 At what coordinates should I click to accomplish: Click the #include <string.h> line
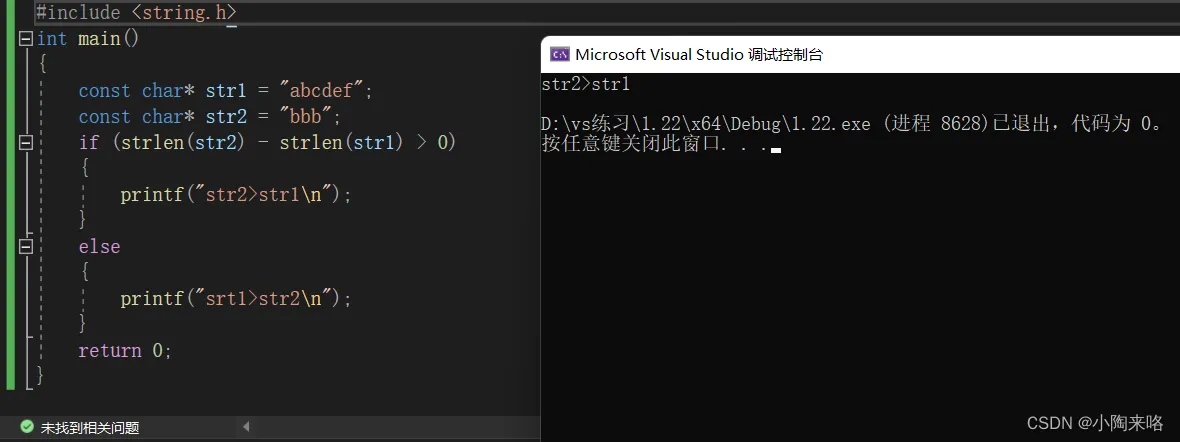136,13
